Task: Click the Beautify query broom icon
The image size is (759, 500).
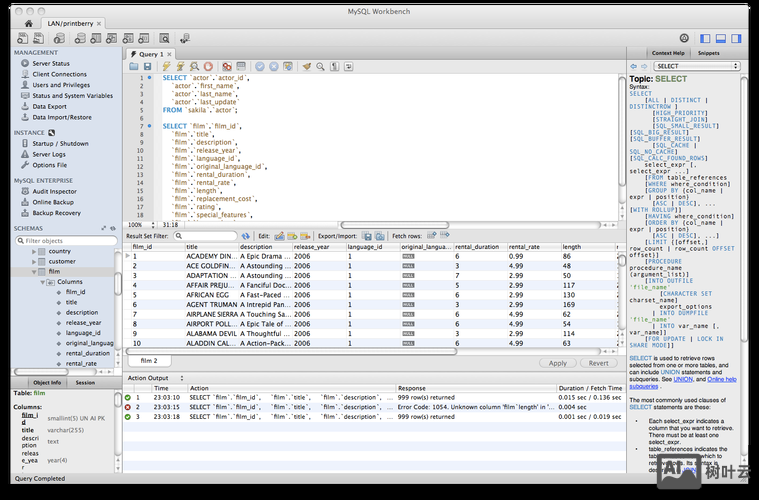Action: tap(307, 66)
